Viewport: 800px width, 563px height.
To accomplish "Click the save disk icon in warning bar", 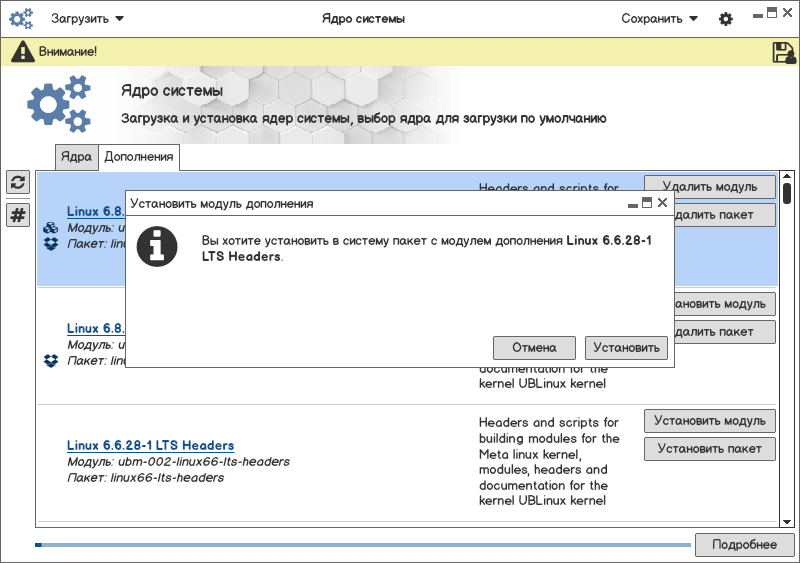I will pyautogui.click(x=784, y=52).
